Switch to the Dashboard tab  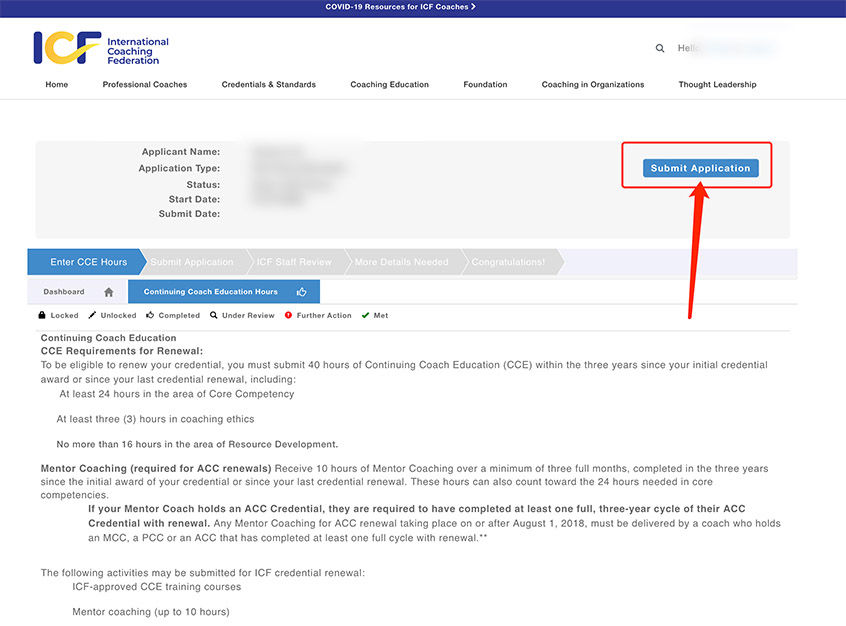64,292
